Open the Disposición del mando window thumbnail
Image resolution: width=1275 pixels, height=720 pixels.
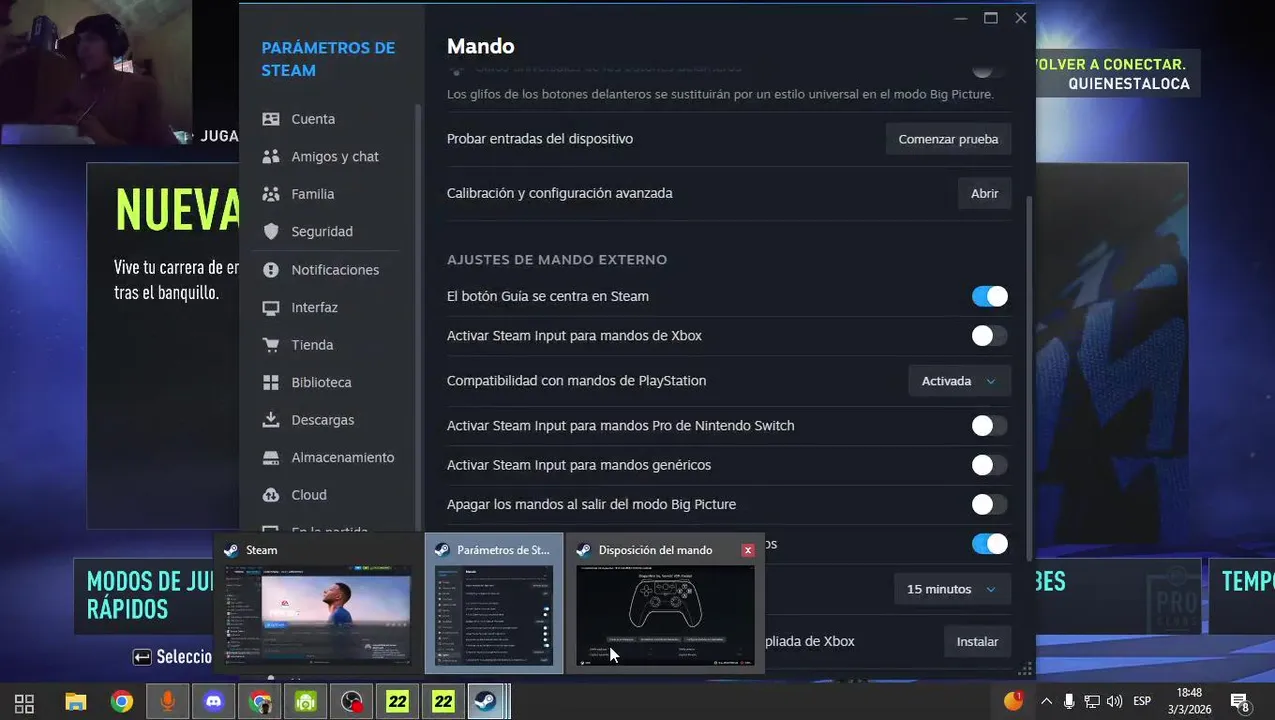tap(665, 603)
